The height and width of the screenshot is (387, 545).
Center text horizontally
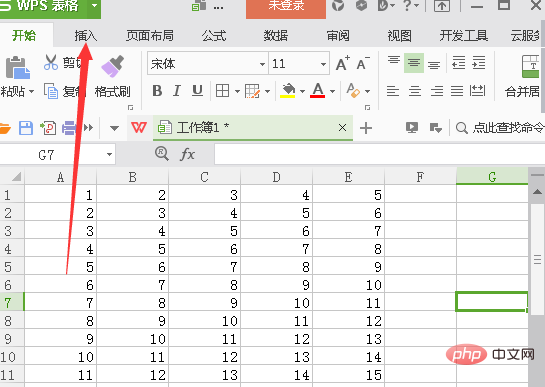click(415, 91)
